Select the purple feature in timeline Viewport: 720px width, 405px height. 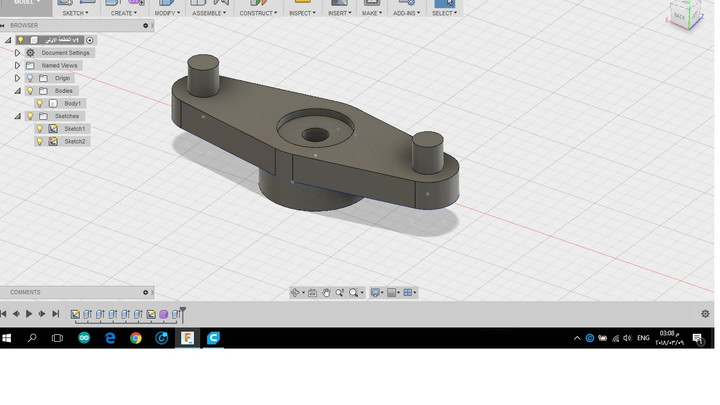click(x=163, y=315)
